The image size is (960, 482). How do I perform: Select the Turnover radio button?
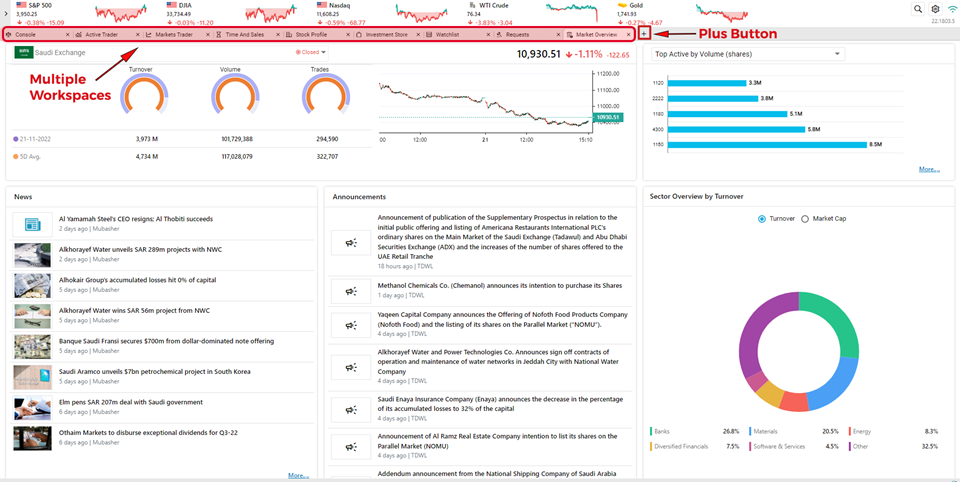[x=762, y=218]
